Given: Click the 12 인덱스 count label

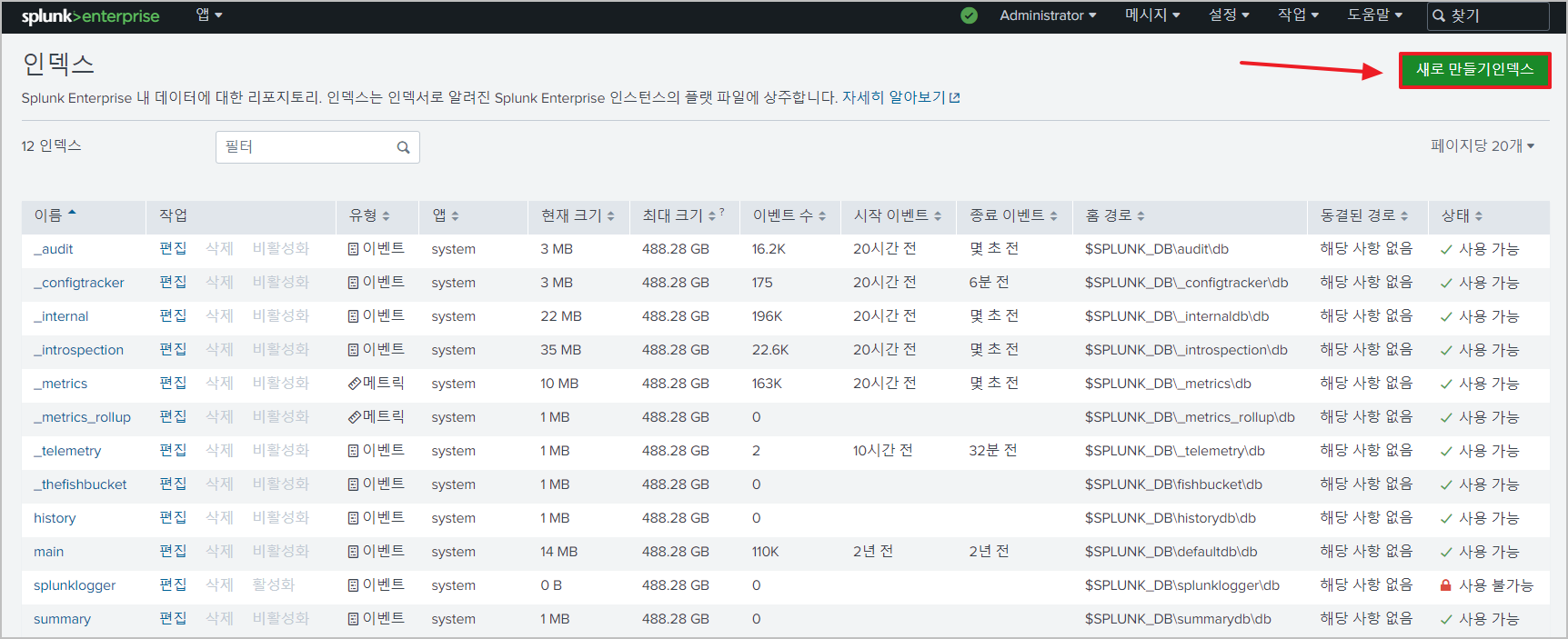Looking at the screenshot, I should 52,145.
